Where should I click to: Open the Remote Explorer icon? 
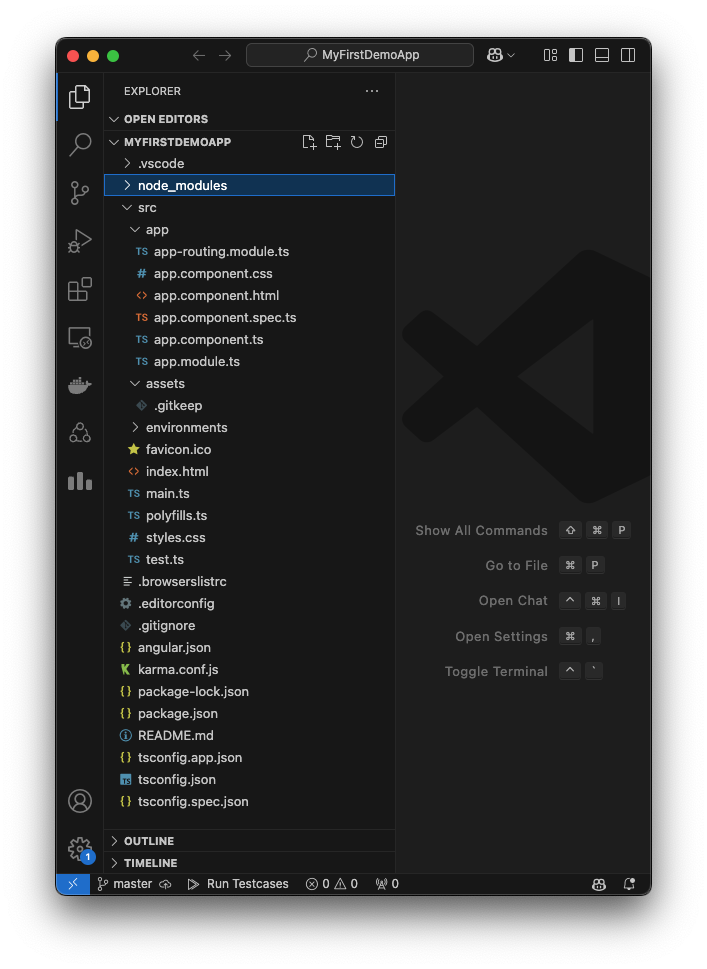point(80,337)
